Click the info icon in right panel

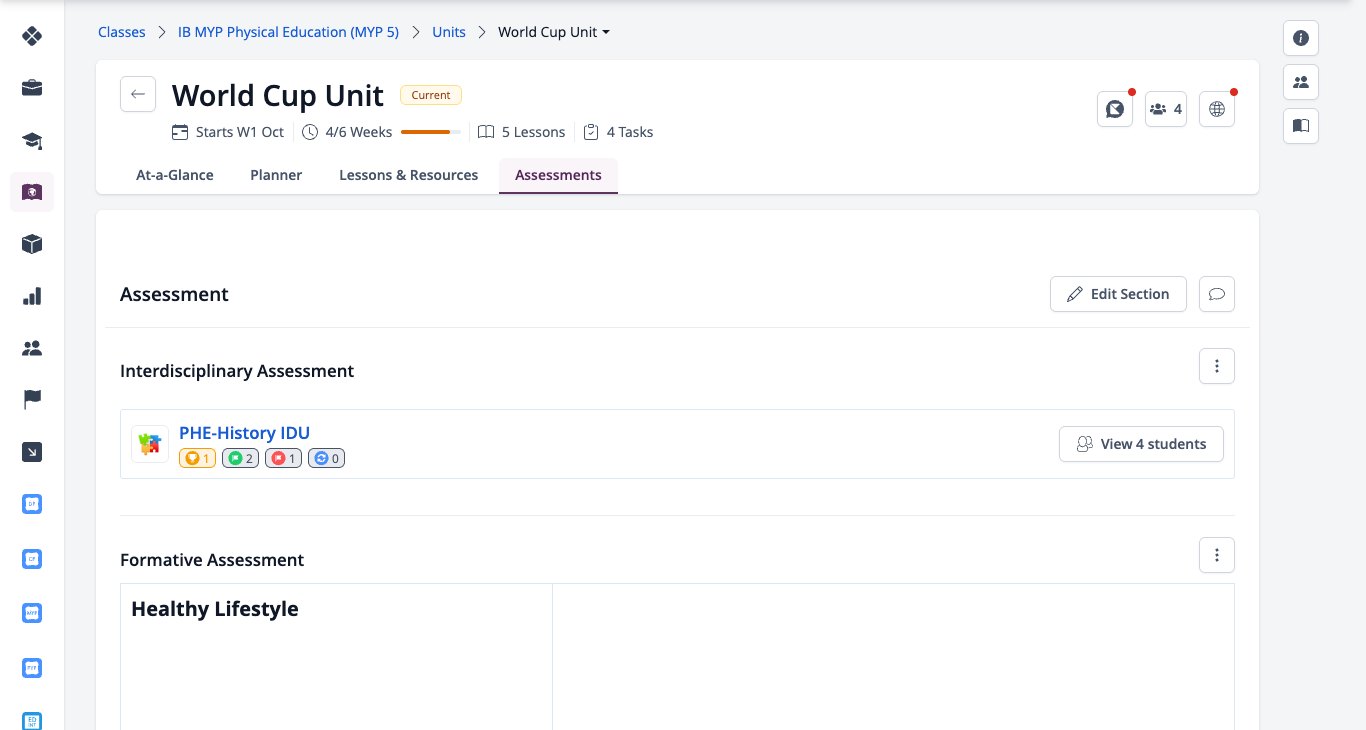click(1301, 38)
